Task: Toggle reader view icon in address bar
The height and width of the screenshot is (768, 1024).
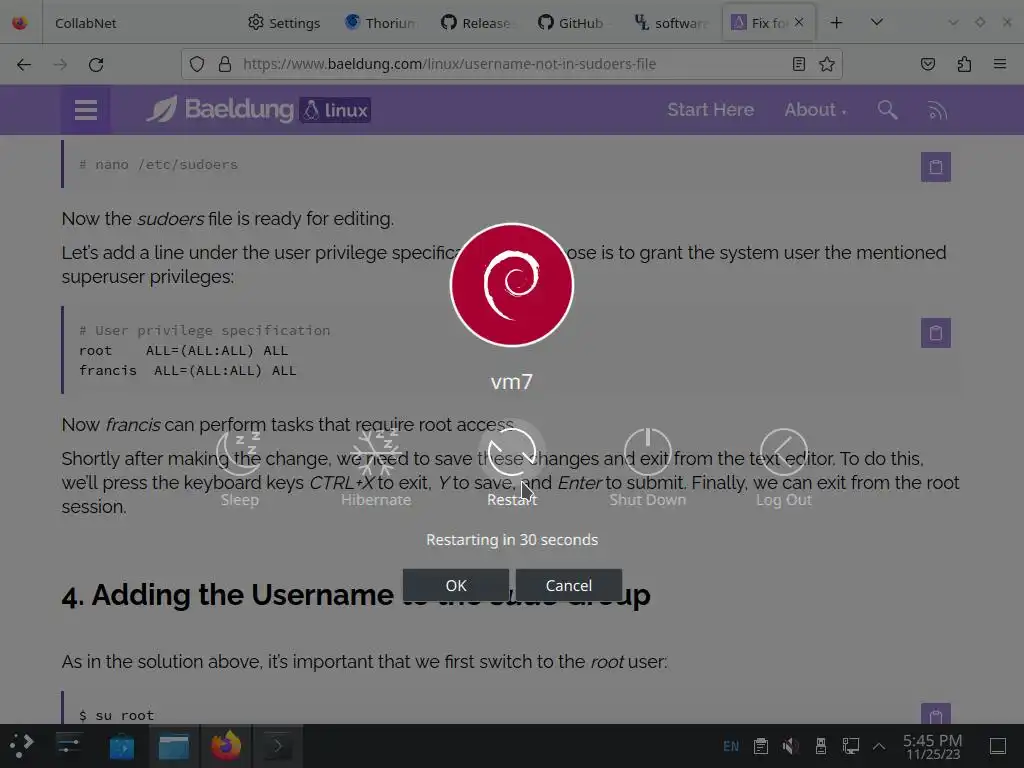Action: [x=799, y=64]
